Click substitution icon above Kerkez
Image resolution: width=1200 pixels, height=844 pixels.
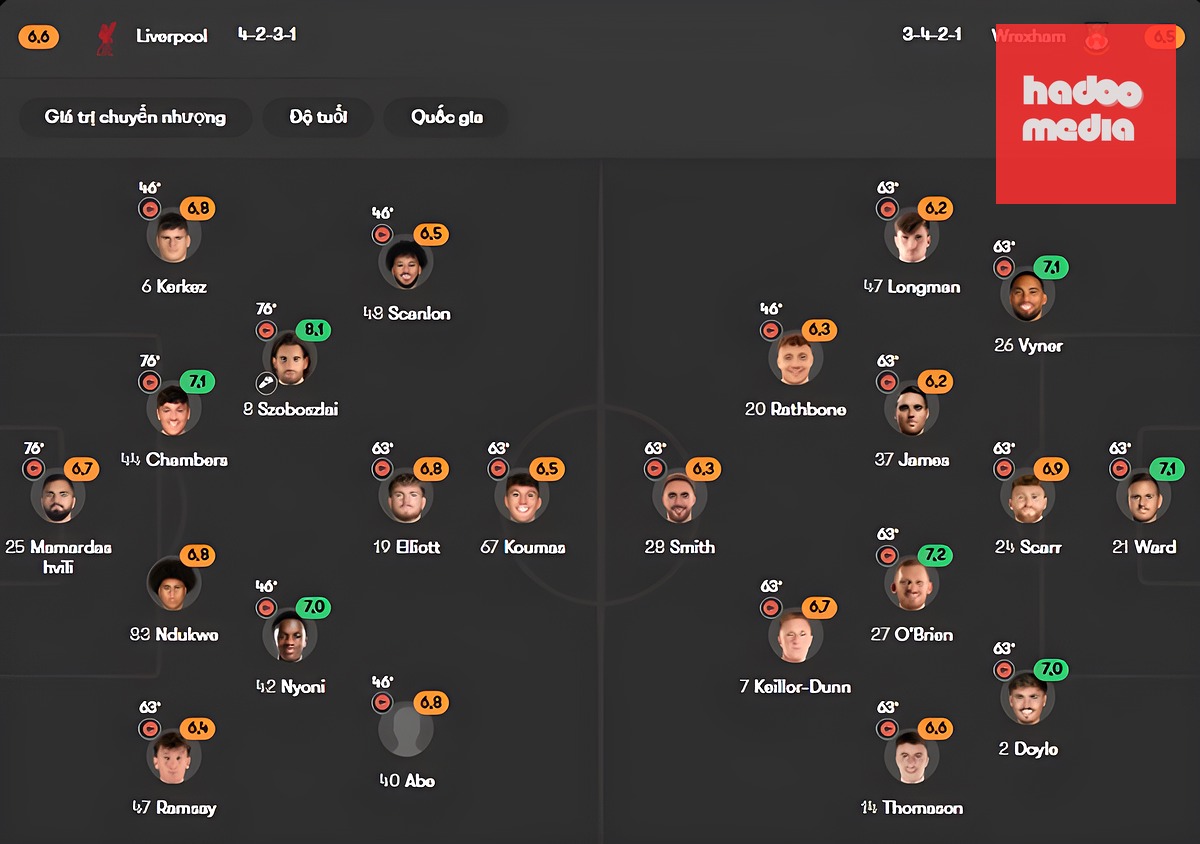tap(150, 209)
